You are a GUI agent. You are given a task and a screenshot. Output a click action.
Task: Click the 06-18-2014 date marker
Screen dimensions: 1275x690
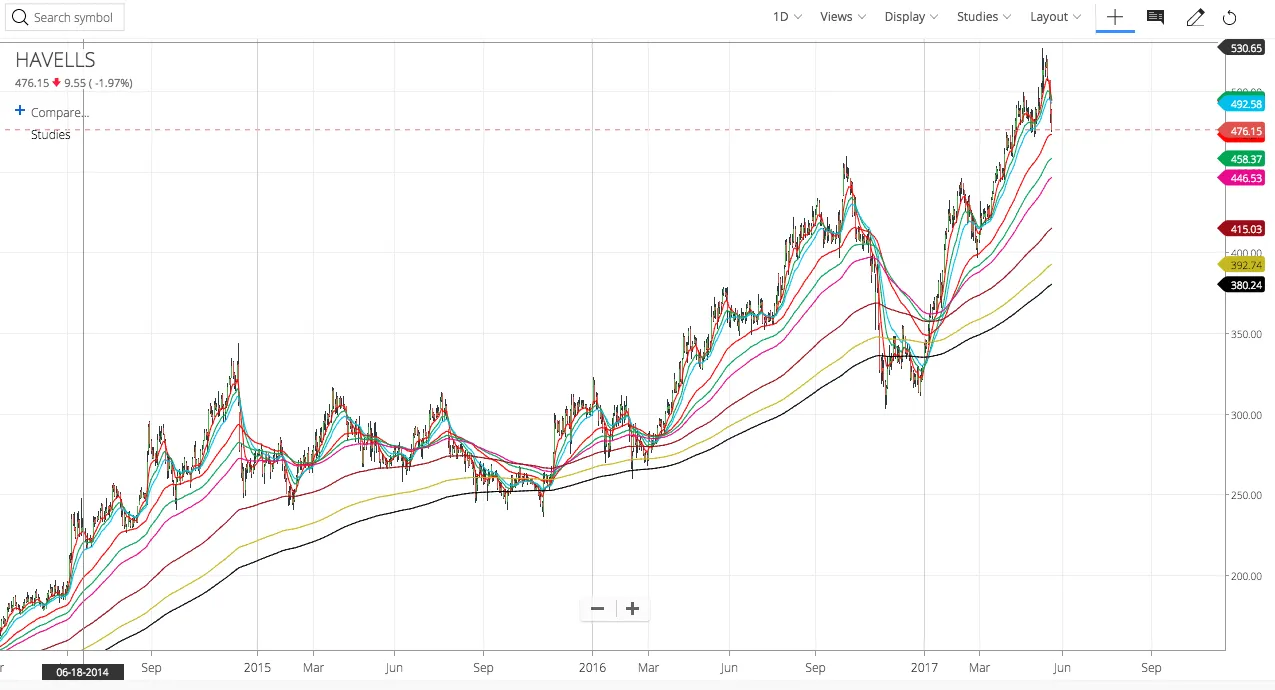pyautogui.click(x=82, y=672)
